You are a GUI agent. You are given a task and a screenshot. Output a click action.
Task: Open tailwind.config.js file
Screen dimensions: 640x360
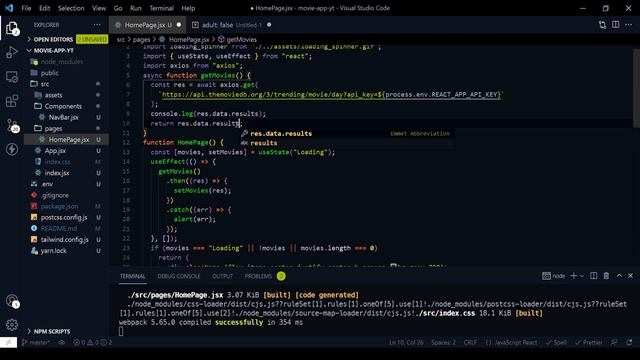tap(67, 240)
